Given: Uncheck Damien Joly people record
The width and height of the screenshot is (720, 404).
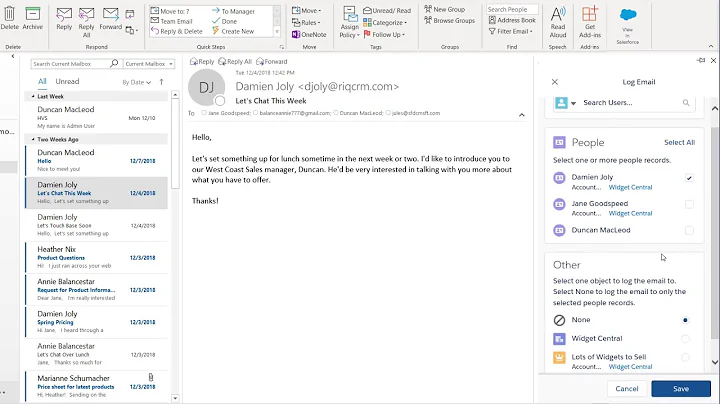Looking at the screenshot, I should [689, 178].
